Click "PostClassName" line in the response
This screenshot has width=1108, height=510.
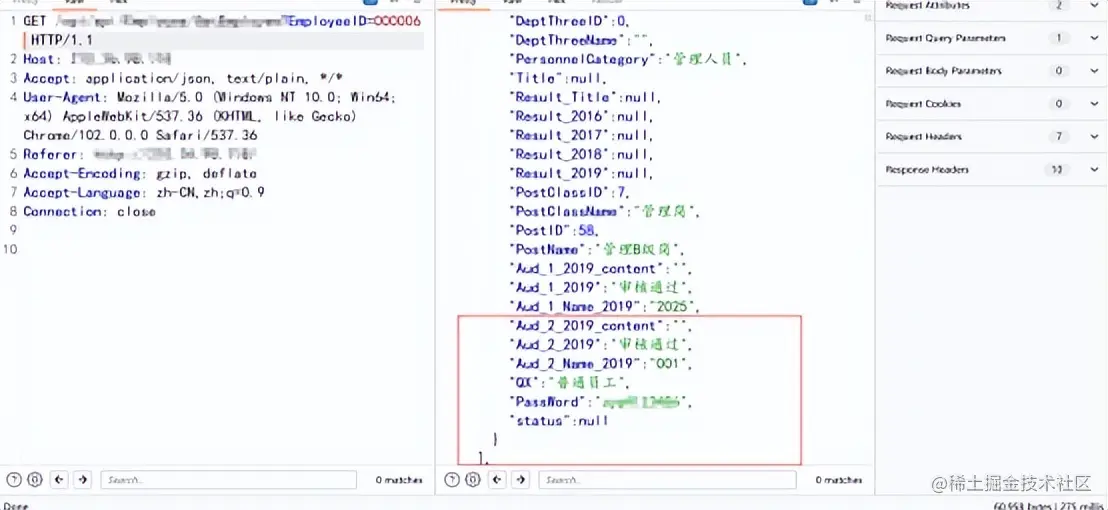pos(604,212)
